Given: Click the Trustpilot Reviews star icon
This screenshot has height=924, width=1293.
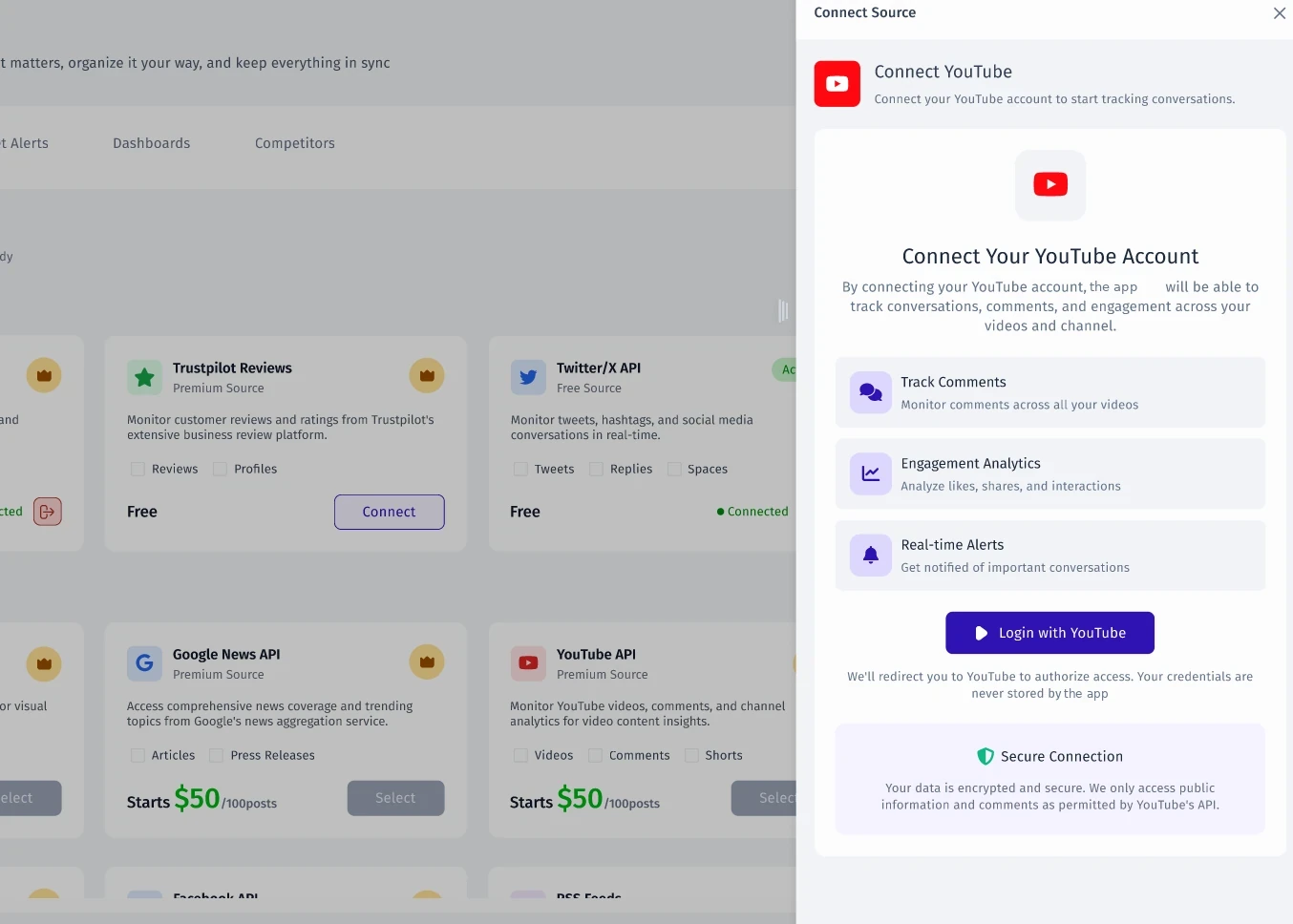Looking at the screenshot, I should (145, 377).
